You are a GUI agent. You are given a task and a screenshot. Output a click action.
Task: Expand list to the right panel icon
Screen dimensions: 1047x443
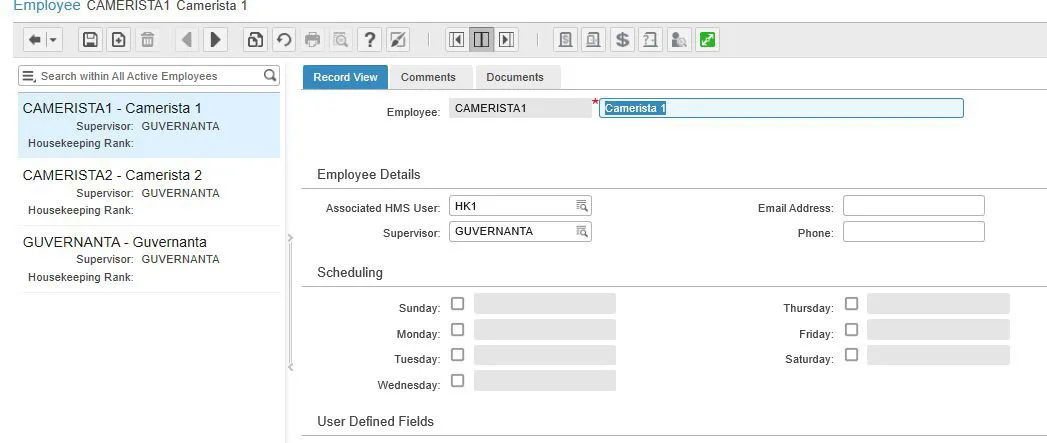(x=505, y=40)
